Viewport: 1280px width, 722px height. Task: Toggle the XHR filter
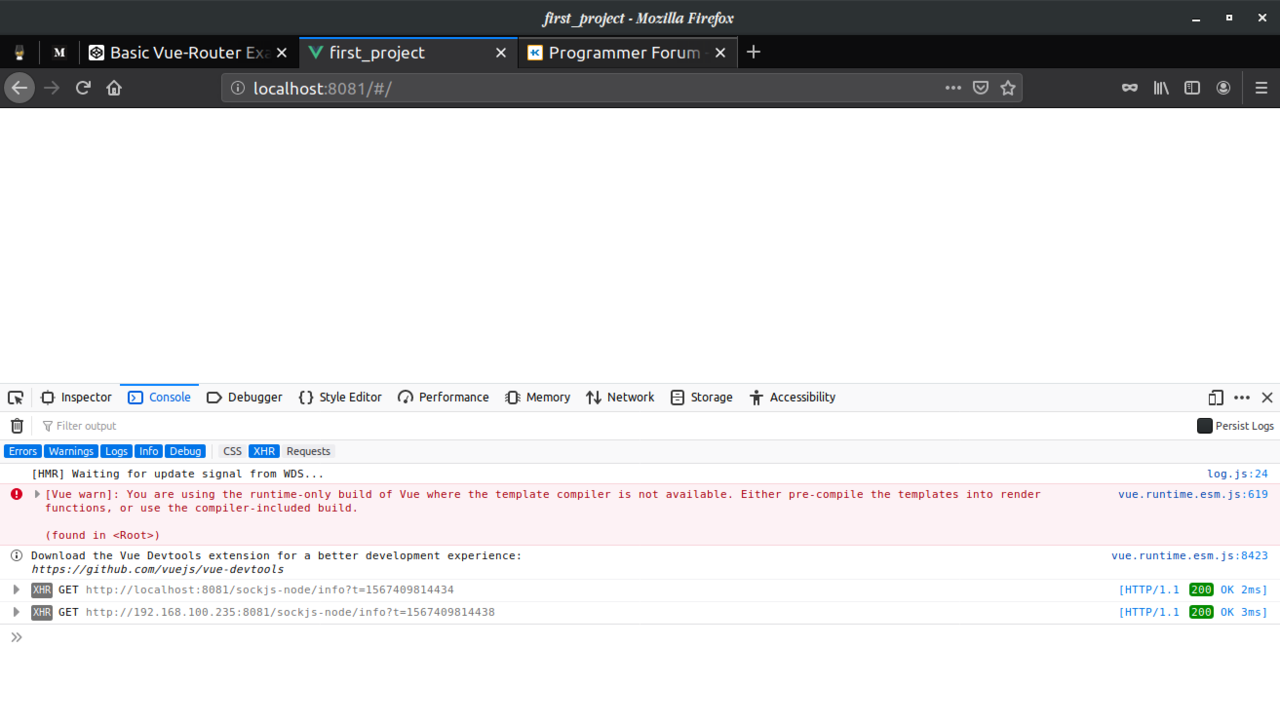(x=264, y=451)
